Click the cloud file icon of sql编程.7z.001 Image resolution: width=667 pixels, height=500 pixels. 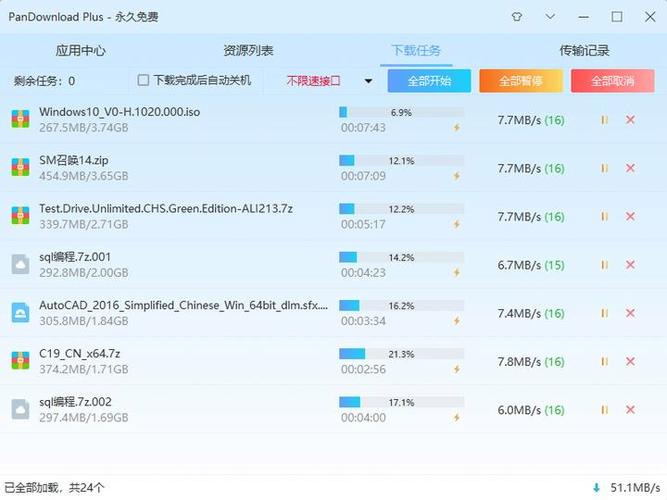20,264
